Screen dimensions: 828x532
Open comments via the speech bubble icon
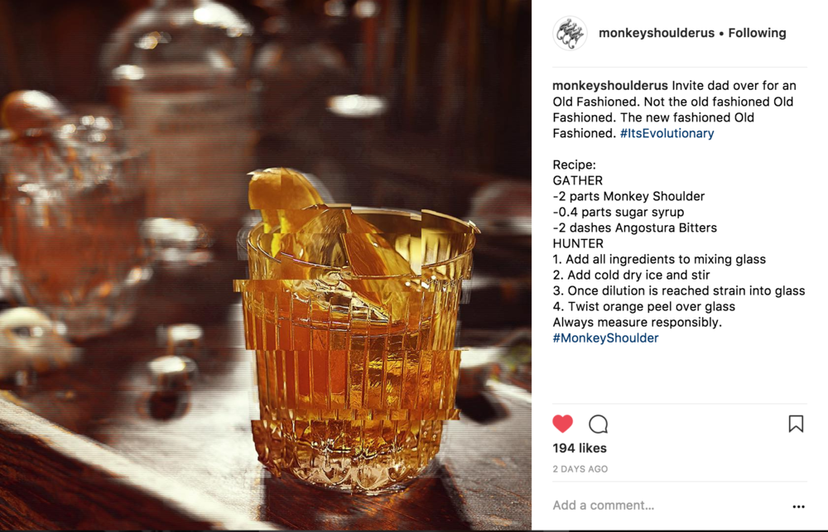pos(598,424)
